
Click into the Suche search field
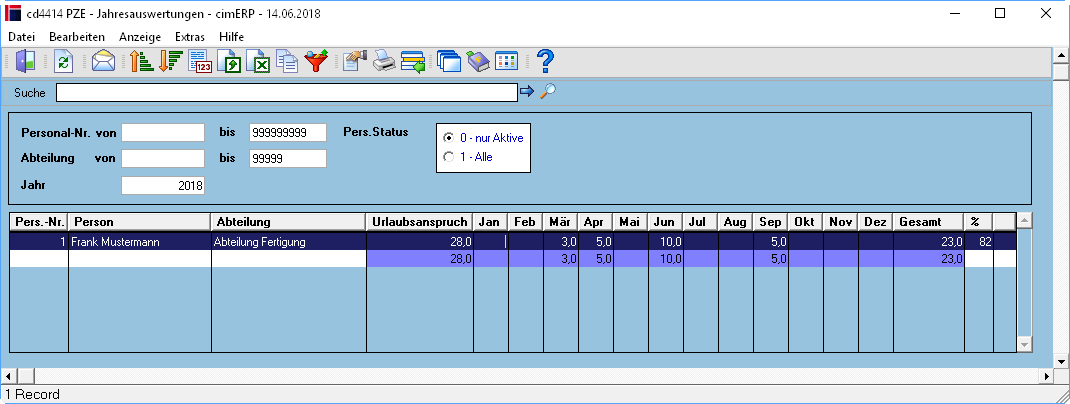(287, 92)
